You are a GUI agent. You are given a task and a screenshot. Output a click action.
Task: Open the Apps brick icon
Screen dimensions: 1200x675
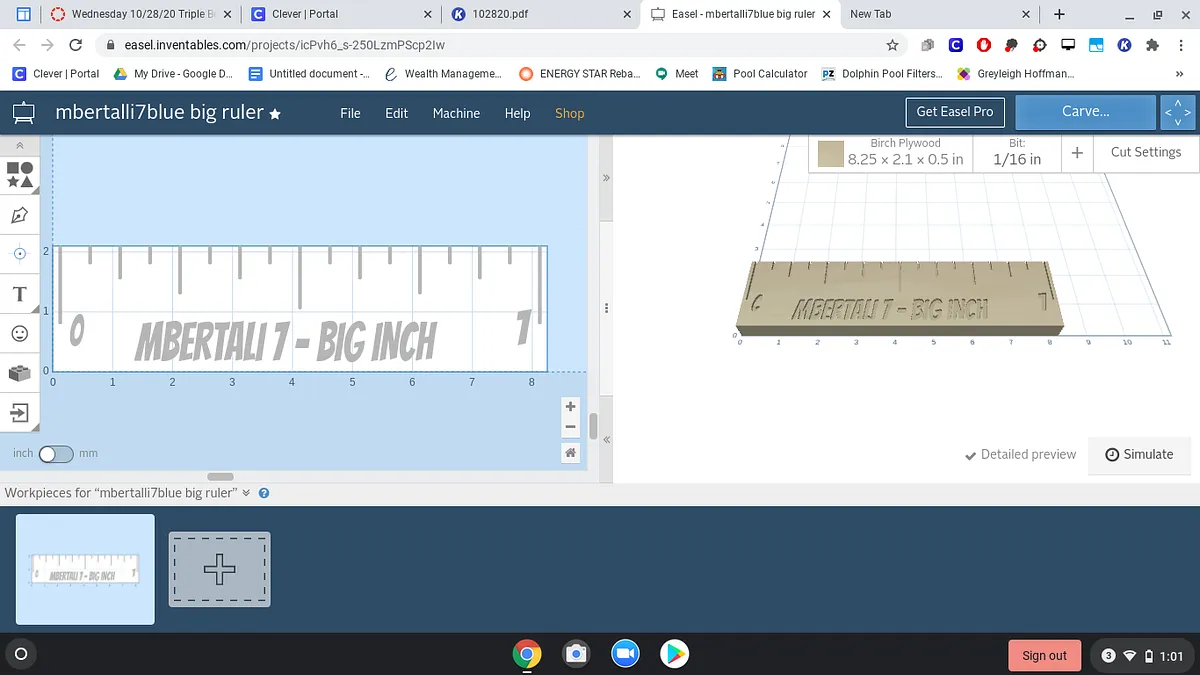(20, 373)
